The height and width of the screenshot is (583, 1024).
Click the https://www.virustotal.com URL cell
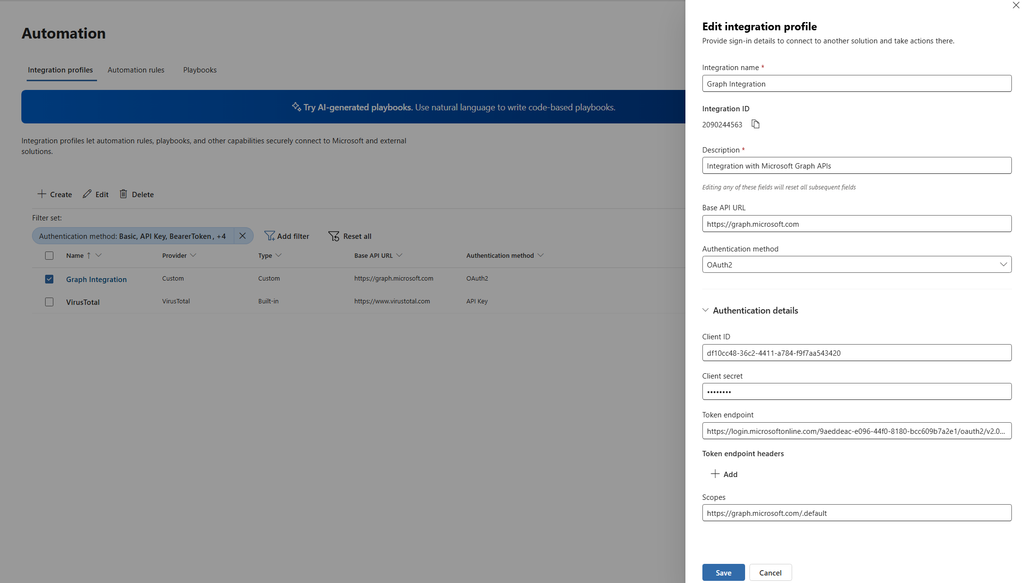click(x=392, y=301)
